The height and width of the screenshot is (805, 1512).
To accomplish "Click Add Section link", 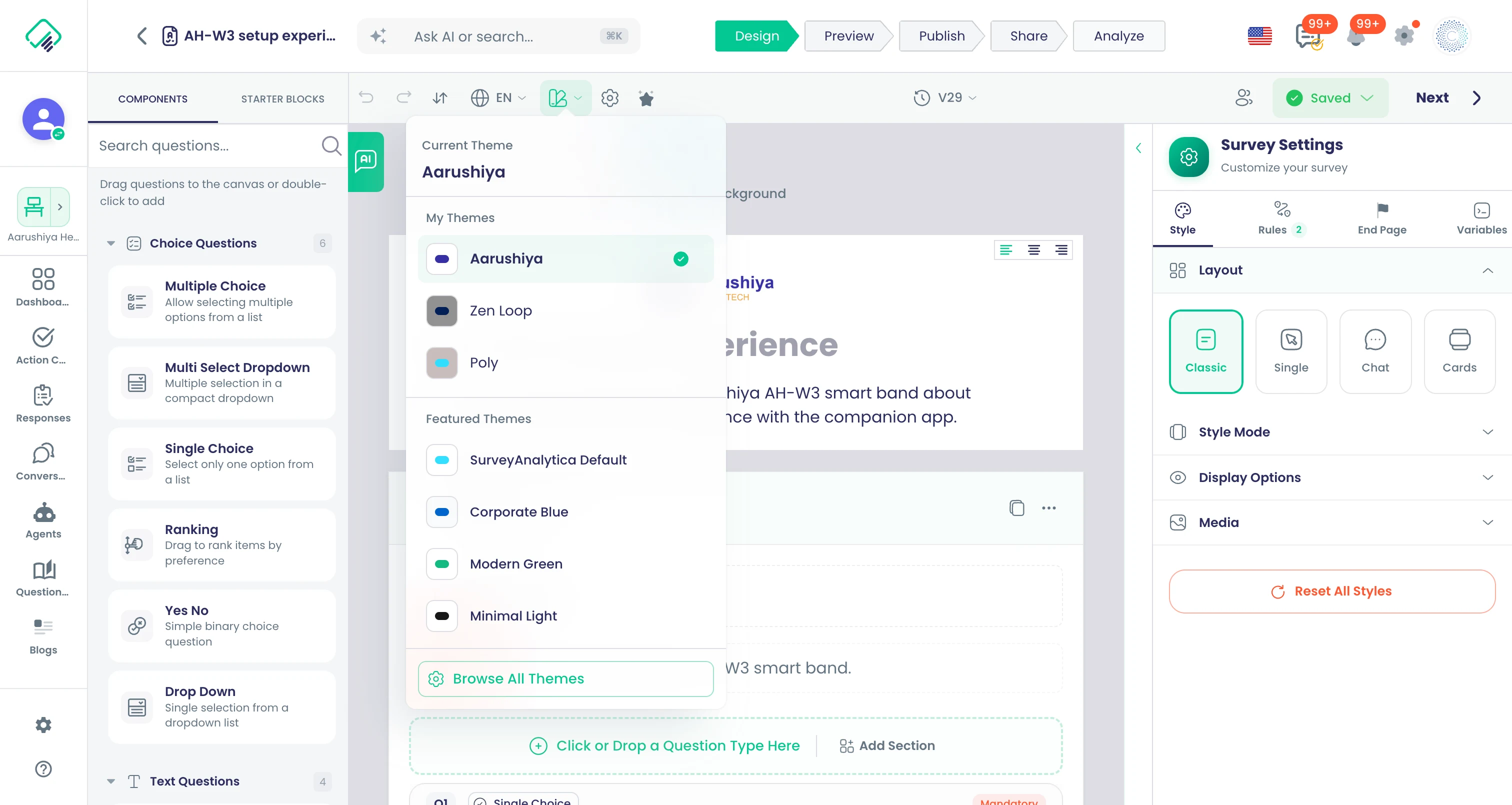I will coord(887,745).
